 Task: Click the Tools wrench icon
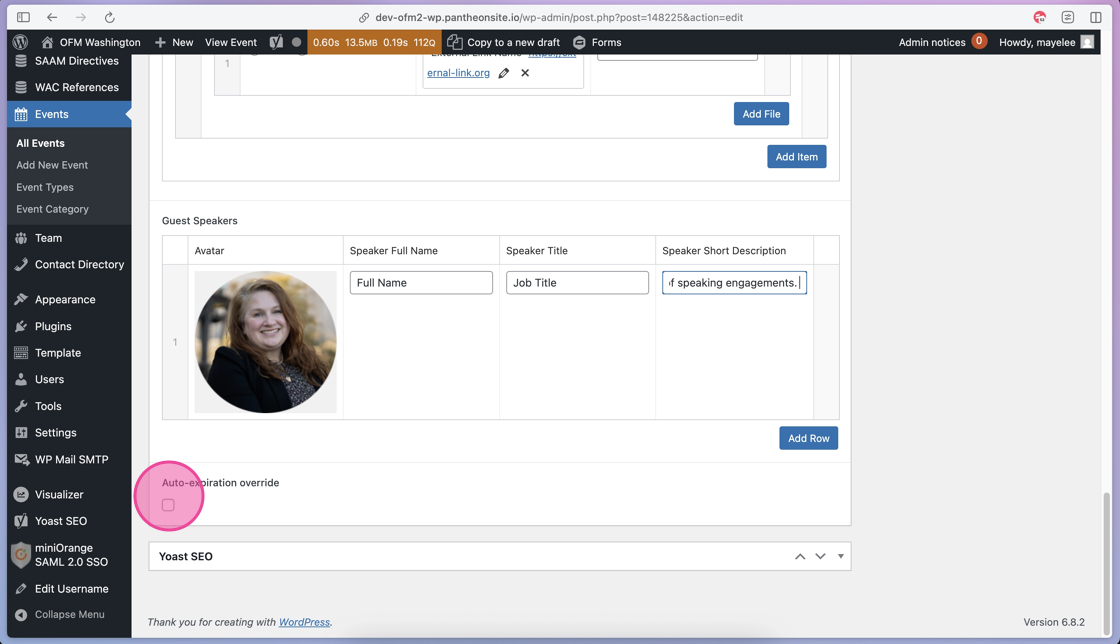coord(21,406)
